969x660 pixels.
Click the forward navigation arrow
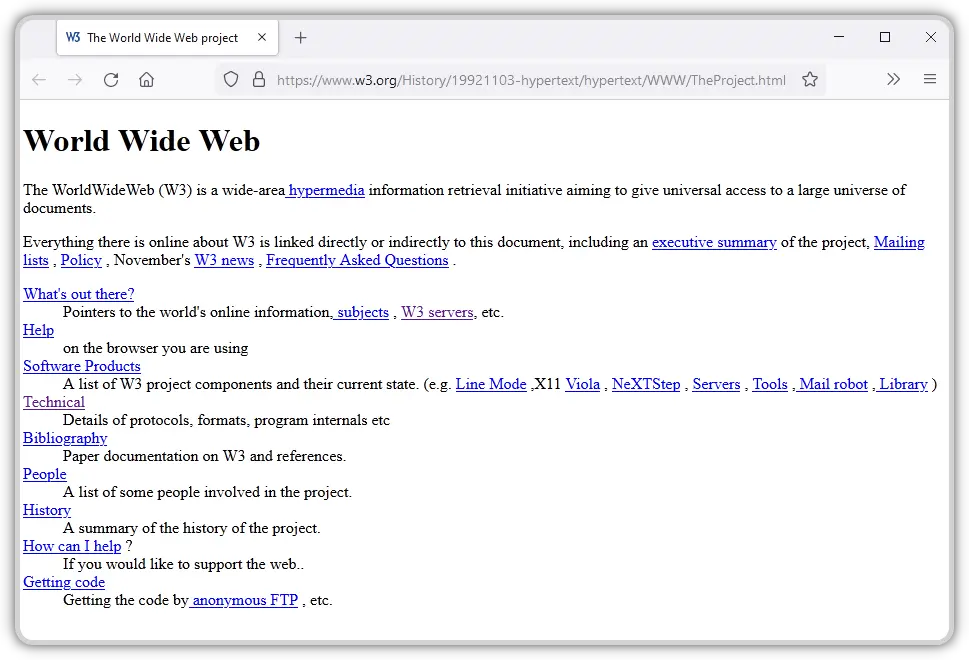tap(74, 79)
